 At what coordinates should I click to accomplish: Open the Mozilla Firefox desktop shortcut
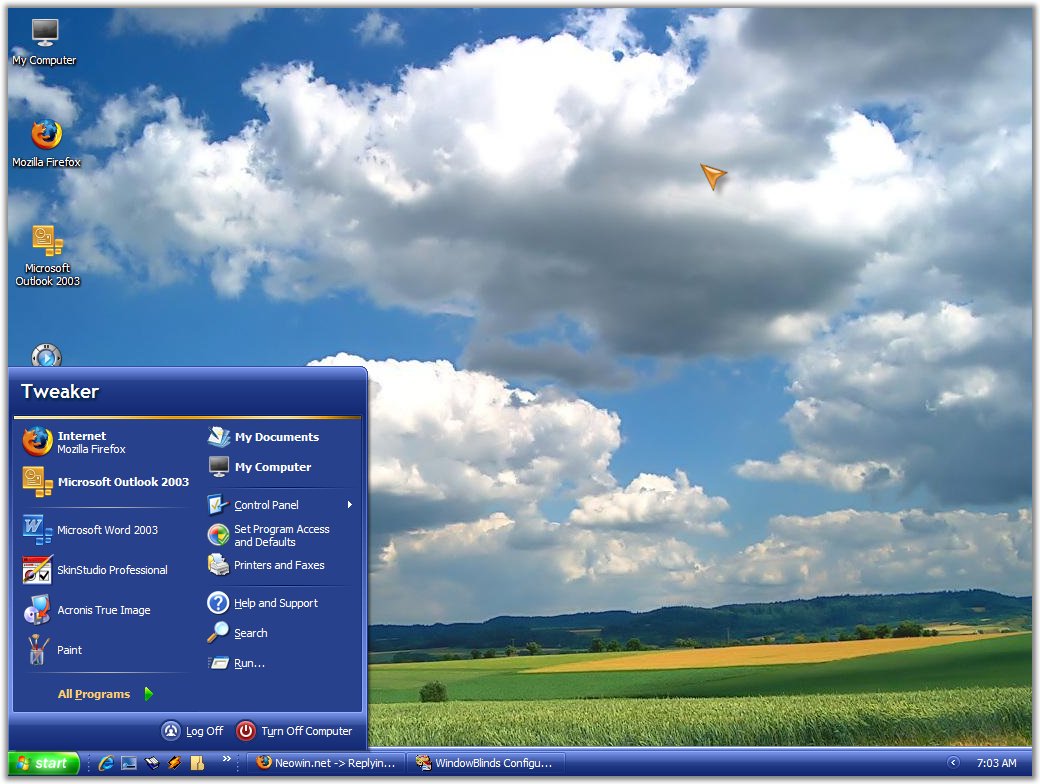[x=46, y=143]
